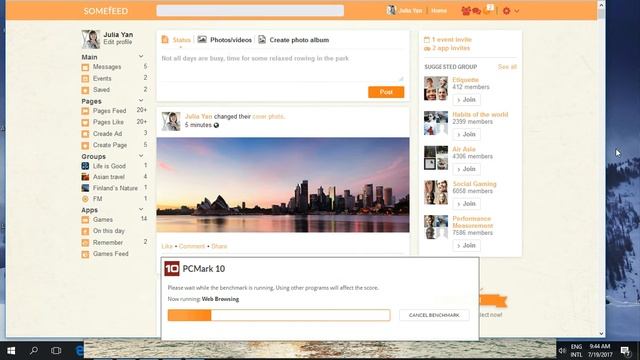This screenshot has height=360, width=640.
Task: Collapse the Apps section chevron
Action: pos(141,209)
